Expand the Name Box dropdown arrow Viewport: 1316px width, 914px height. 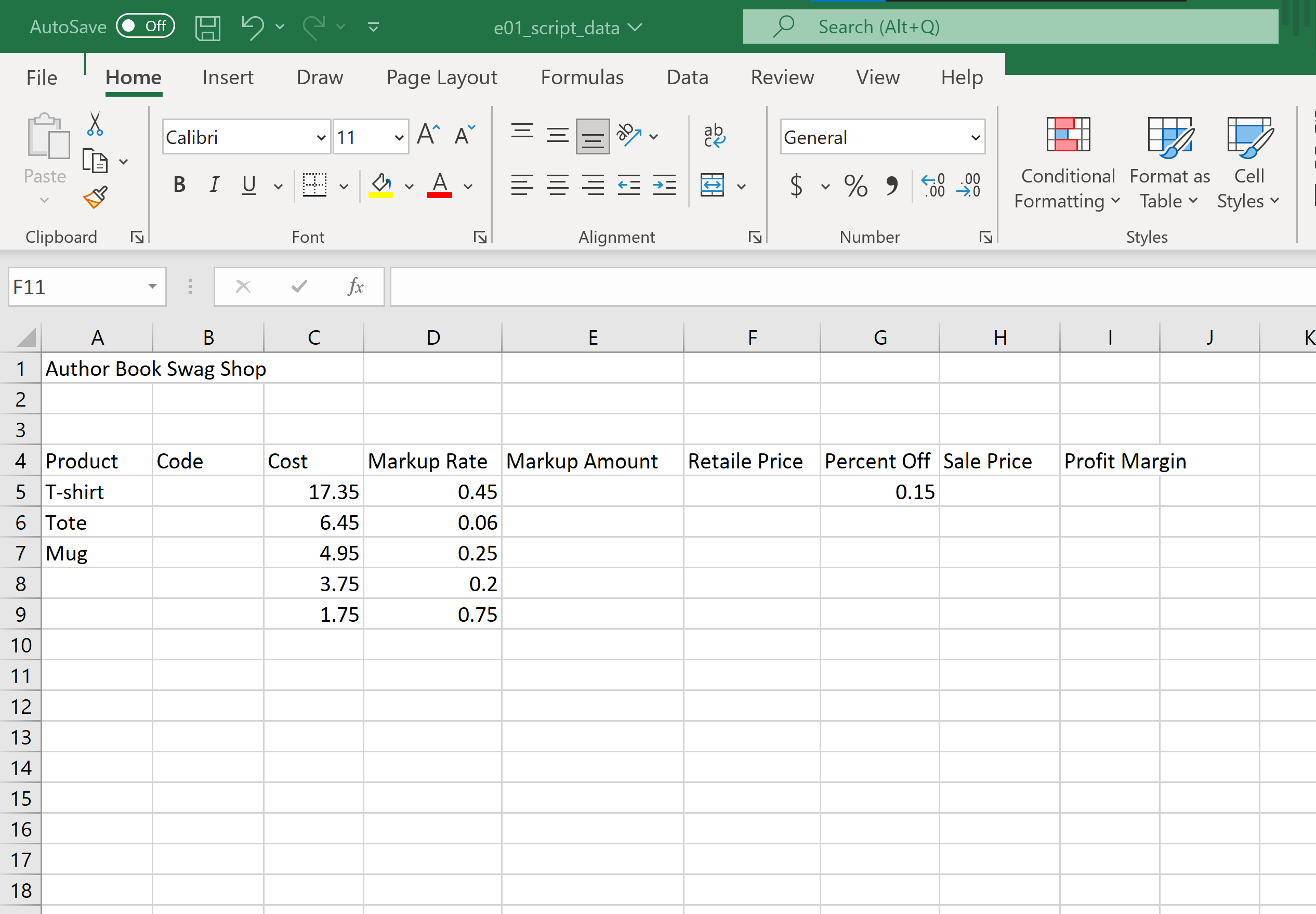(x=152, y=286)
